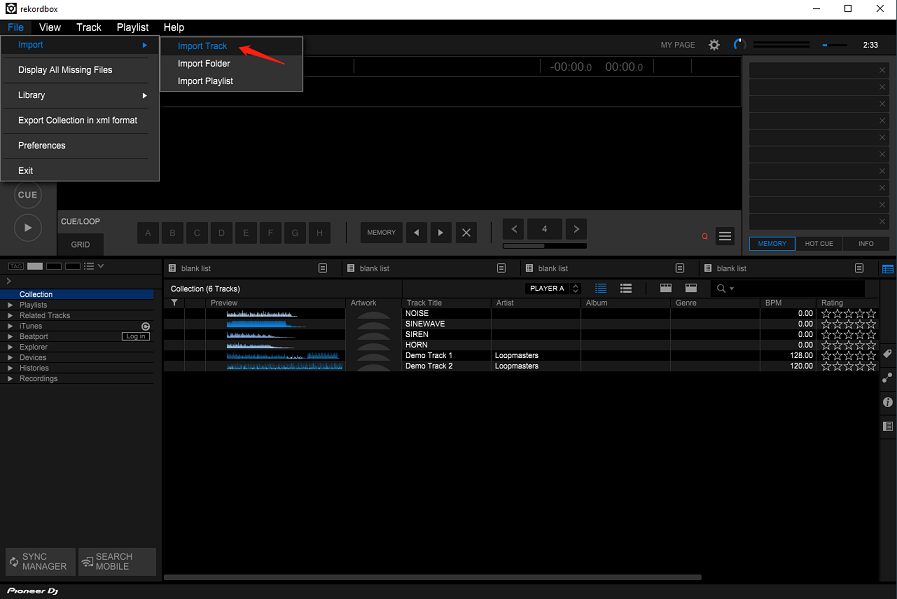Select the second artwork view icon beside search

point(691,288)
